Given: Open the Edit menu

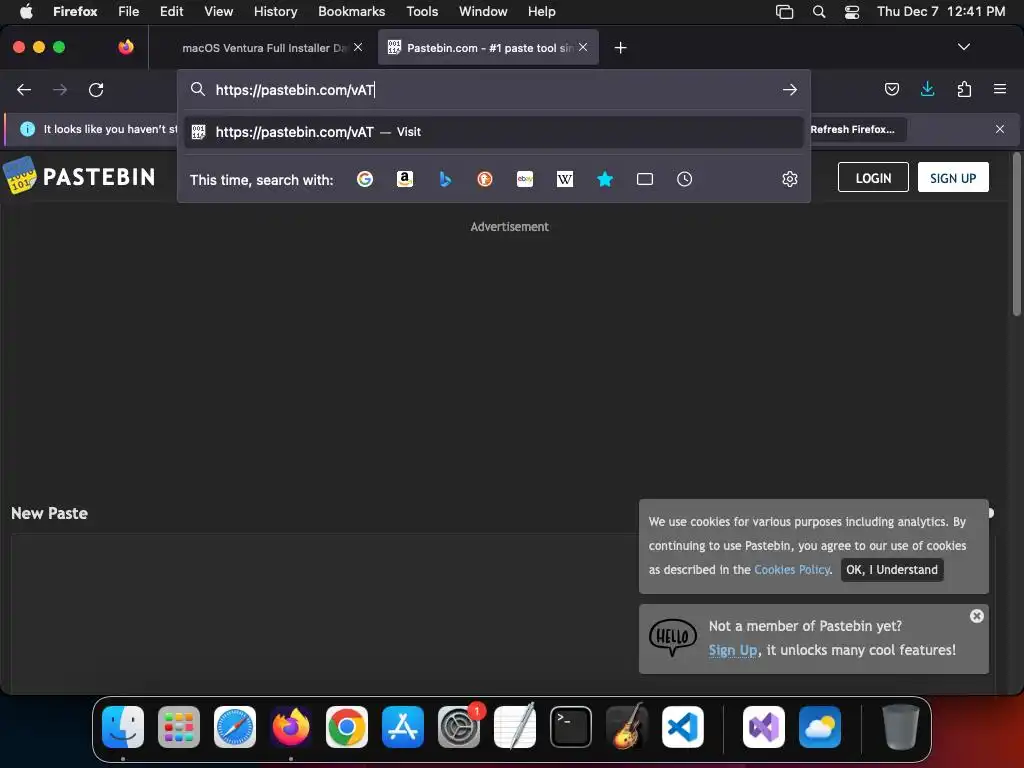Looking at the screenshot, I should [x=171, y=11].
